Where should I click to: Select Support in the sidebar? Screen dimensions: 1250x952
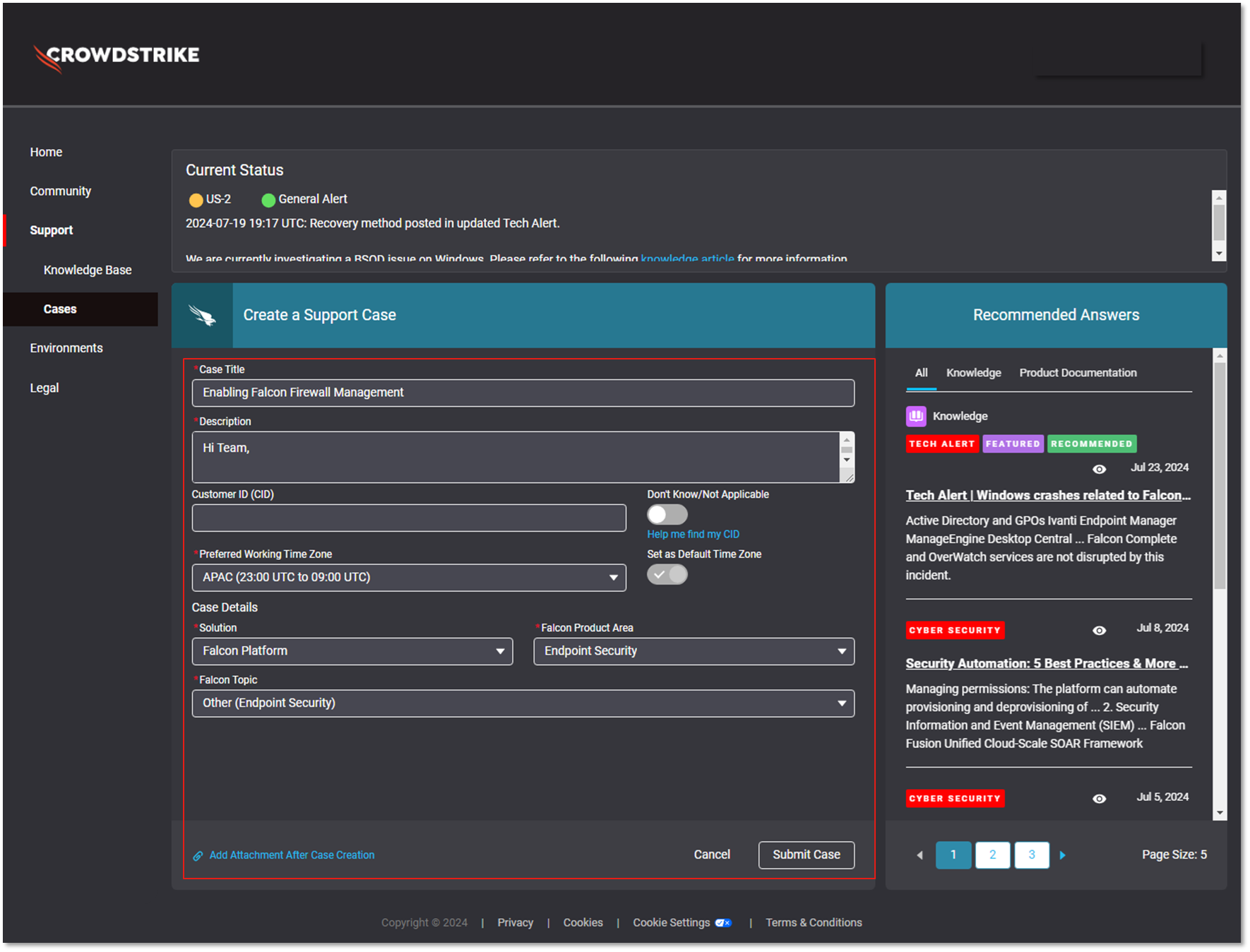52,230
